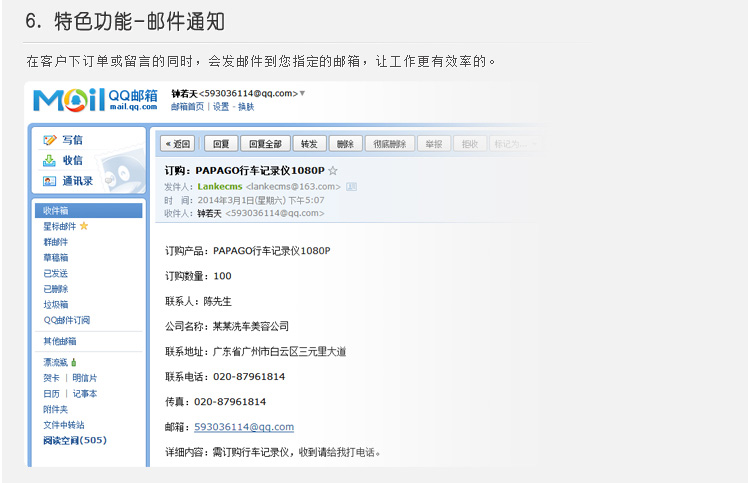Image resolution: width=750 pixels, height=483 pixels.
Task: Click the company name 某某洗车美容公司
Action: (x=251, y=326)
